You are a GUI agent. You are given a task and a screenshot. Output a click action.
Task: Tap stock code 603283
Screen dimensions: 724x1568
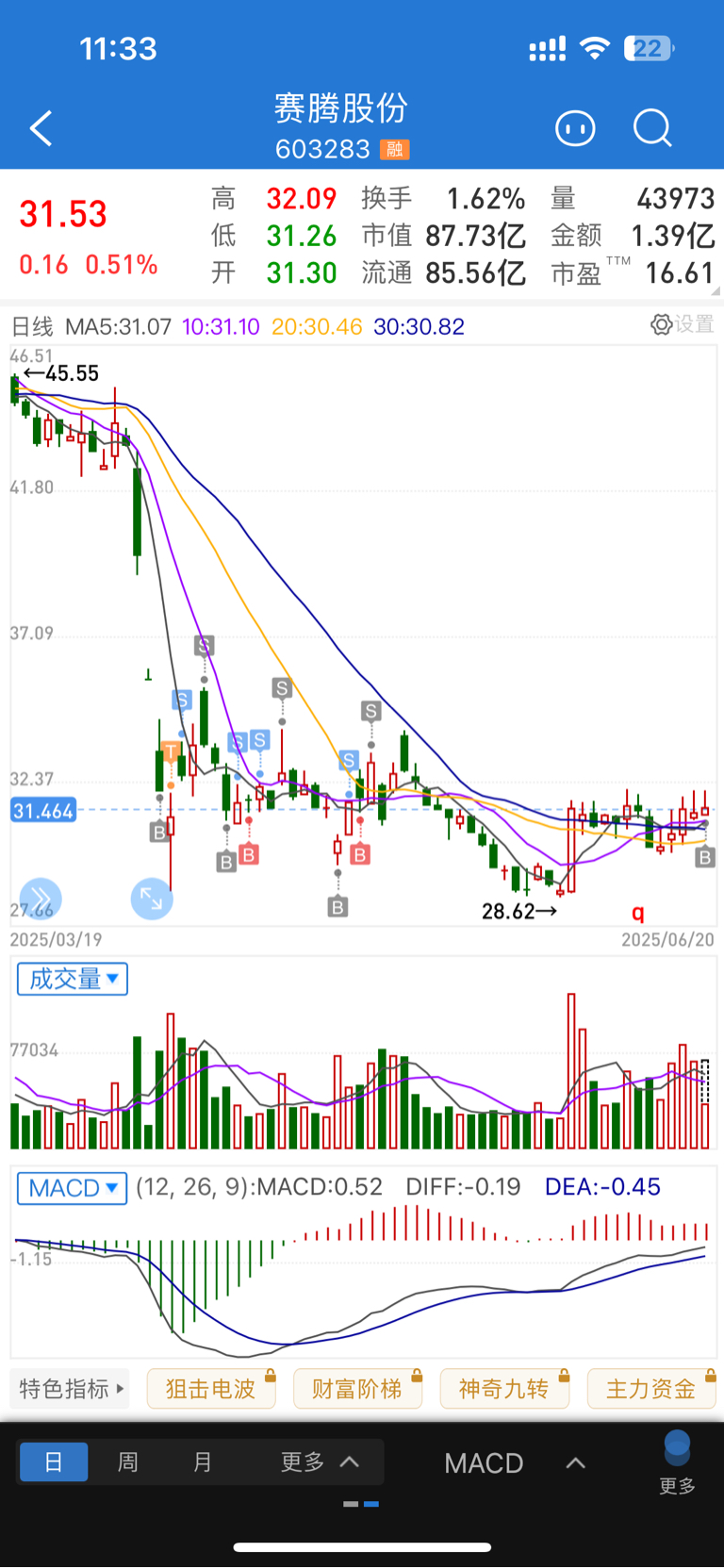tap(322, 149)
